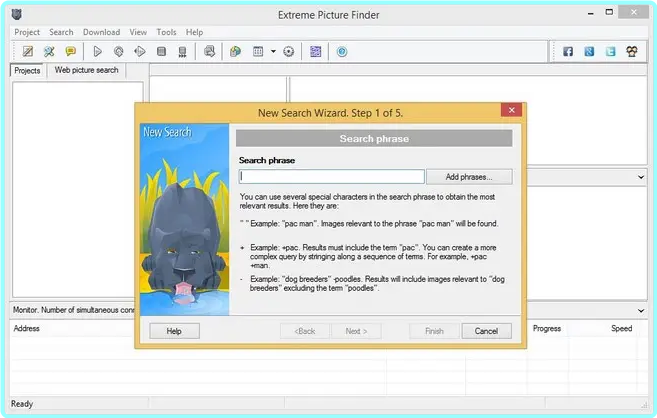Viewport: 657px width, 418px height.
Task: Stop download with the square icon
Action: coord(161,52)
